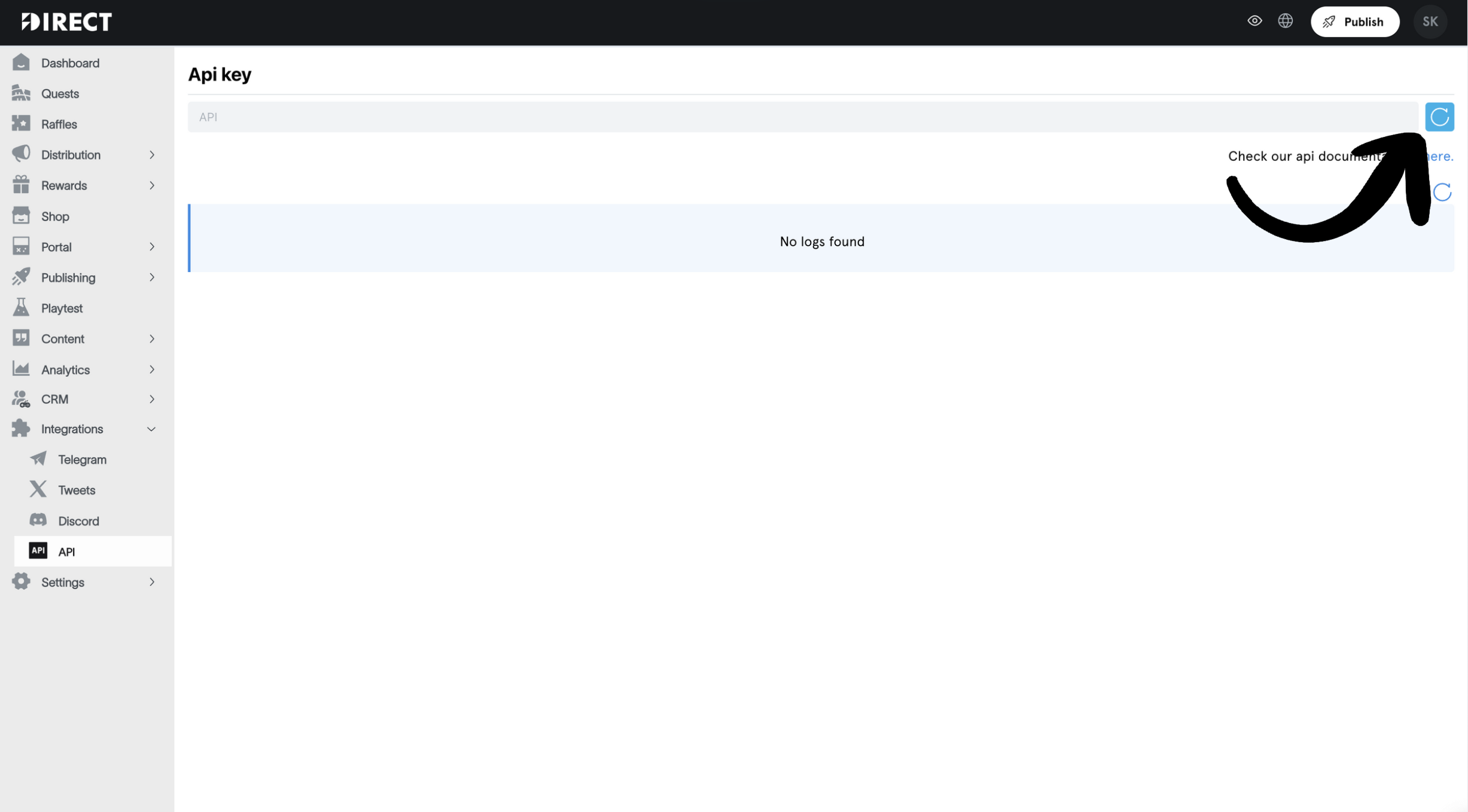Go to the Playtest page
The width and height of the screenshot is (1468, 812).
tap(62, 308)
